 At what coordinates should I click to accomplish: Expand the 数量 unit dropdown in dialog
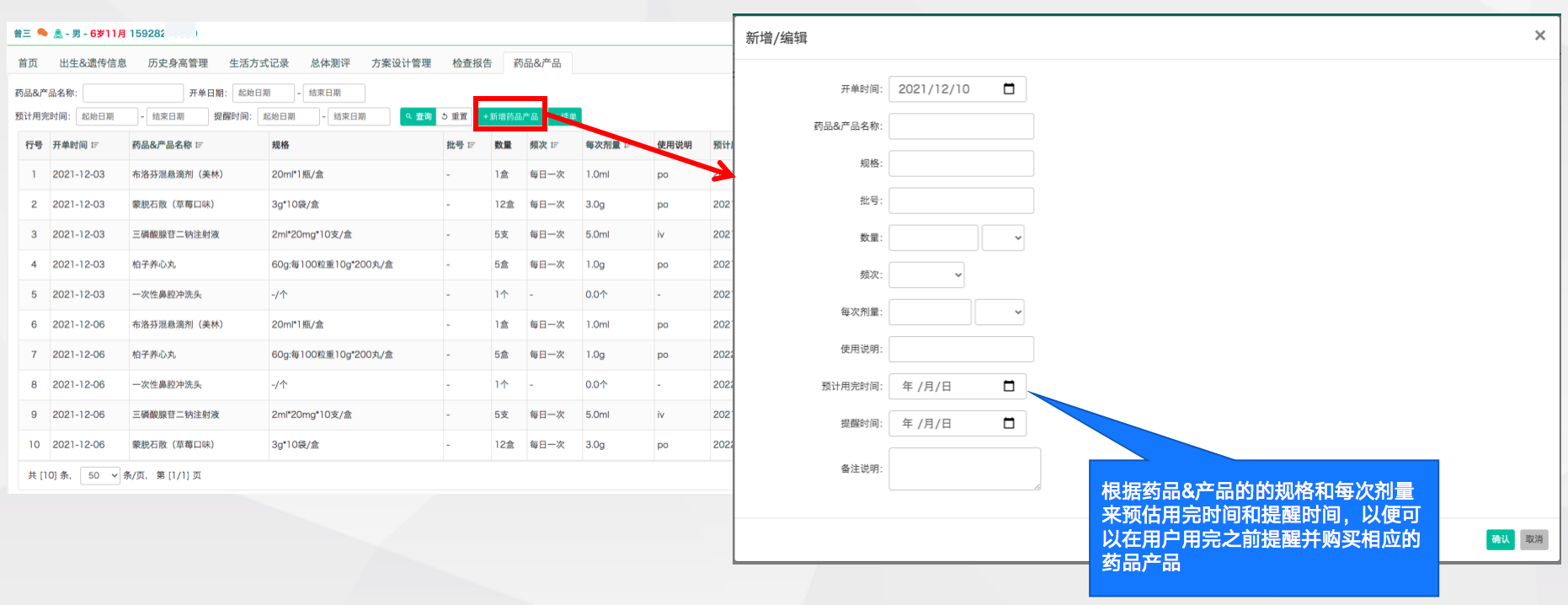[1003, 238]
